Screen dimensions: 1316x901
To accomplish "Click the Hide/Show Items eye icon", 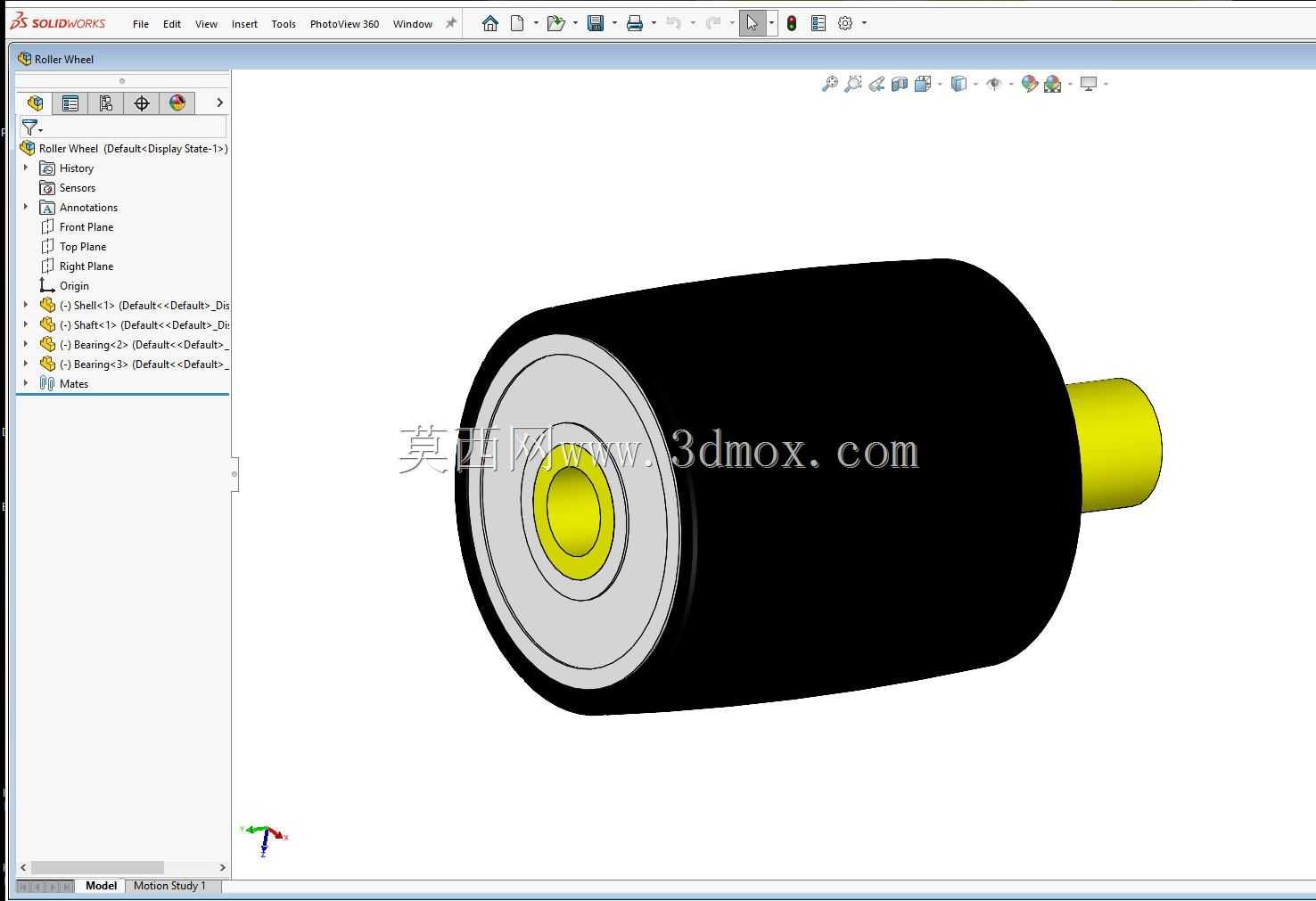I will click(x=994, y=84).
